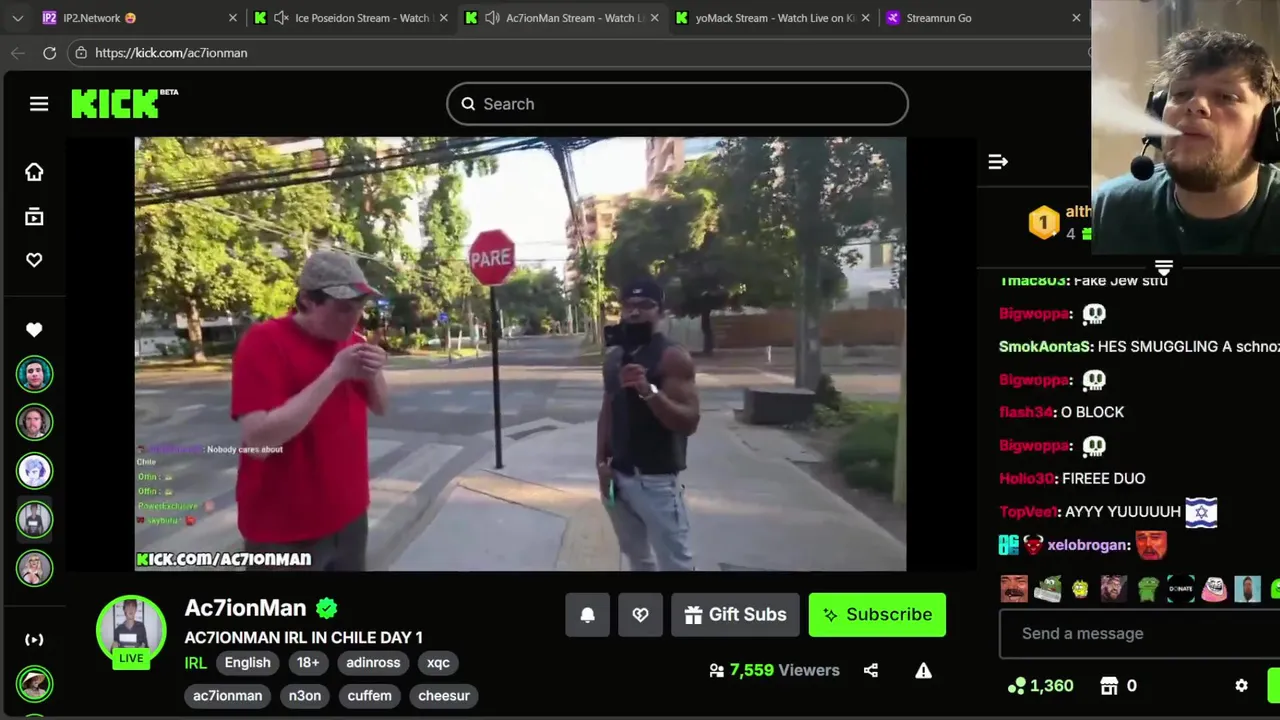The height and width of the screenshot is (720, 1280).
Task: Toggle notification bell for Ac7ionMan
Action: pos(588,615)
